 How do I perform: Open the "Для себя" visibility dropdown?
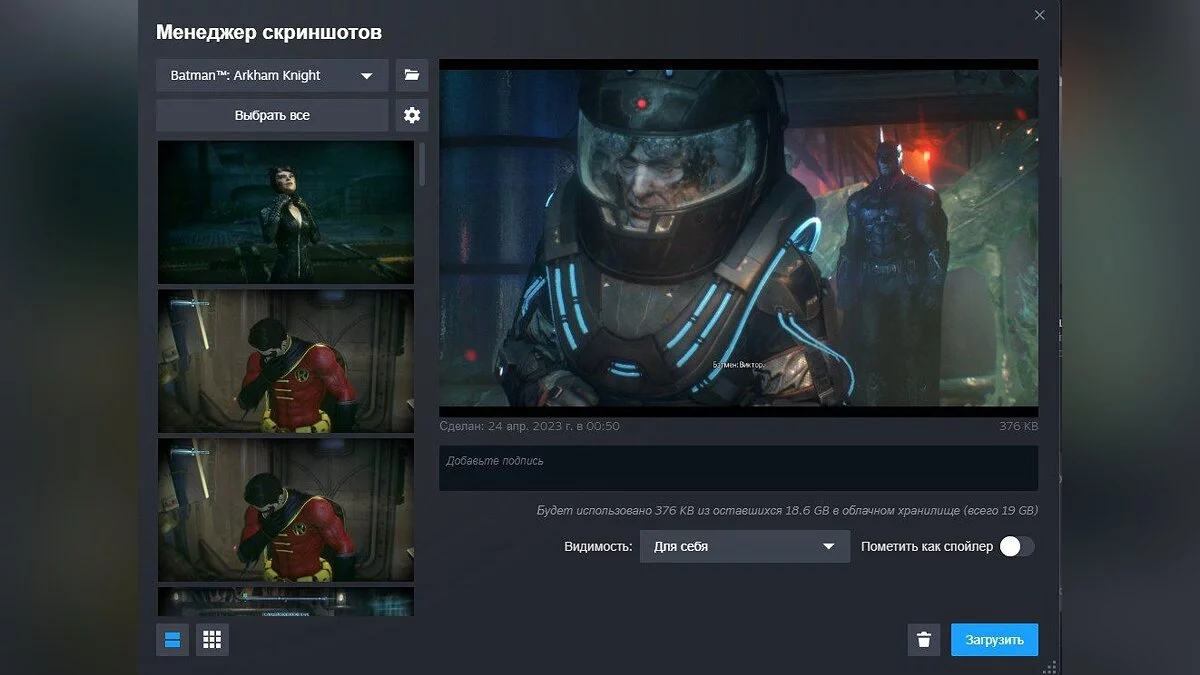point(745,547)
